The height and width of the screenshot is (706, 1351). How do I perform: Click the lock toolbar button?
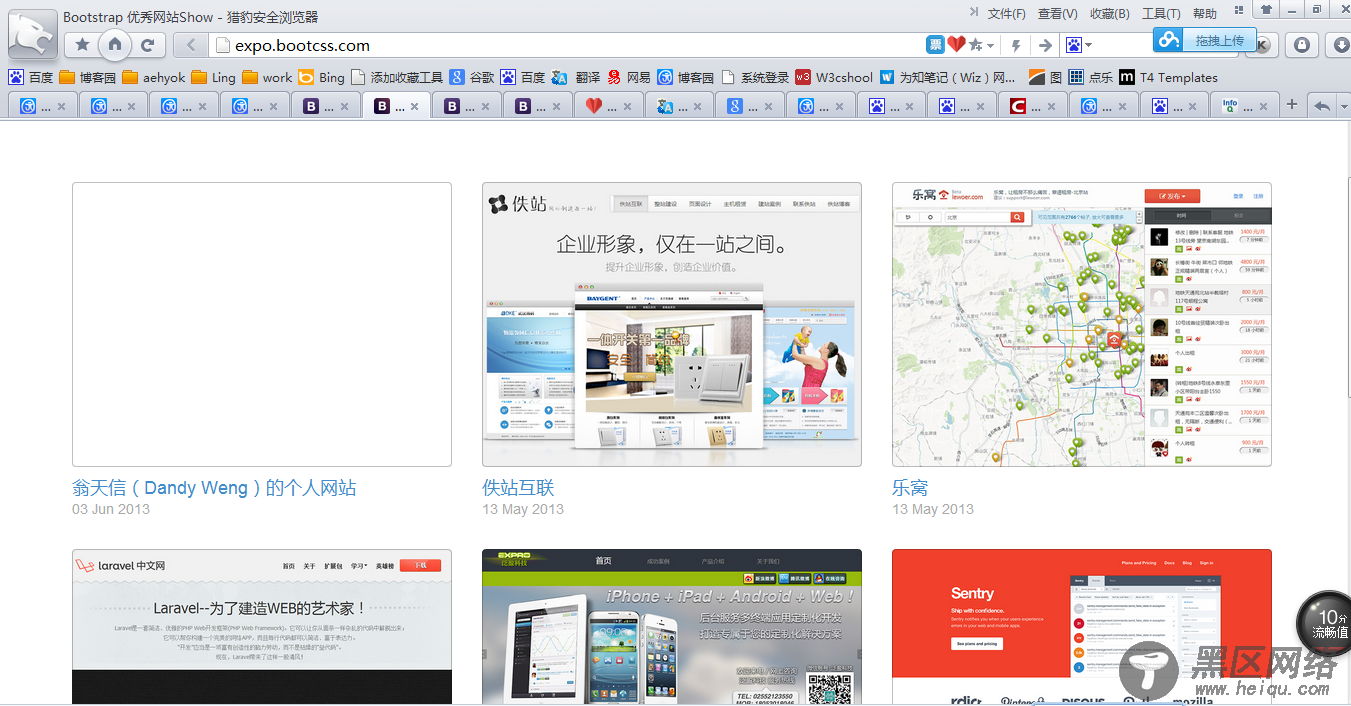point(1302,45)
